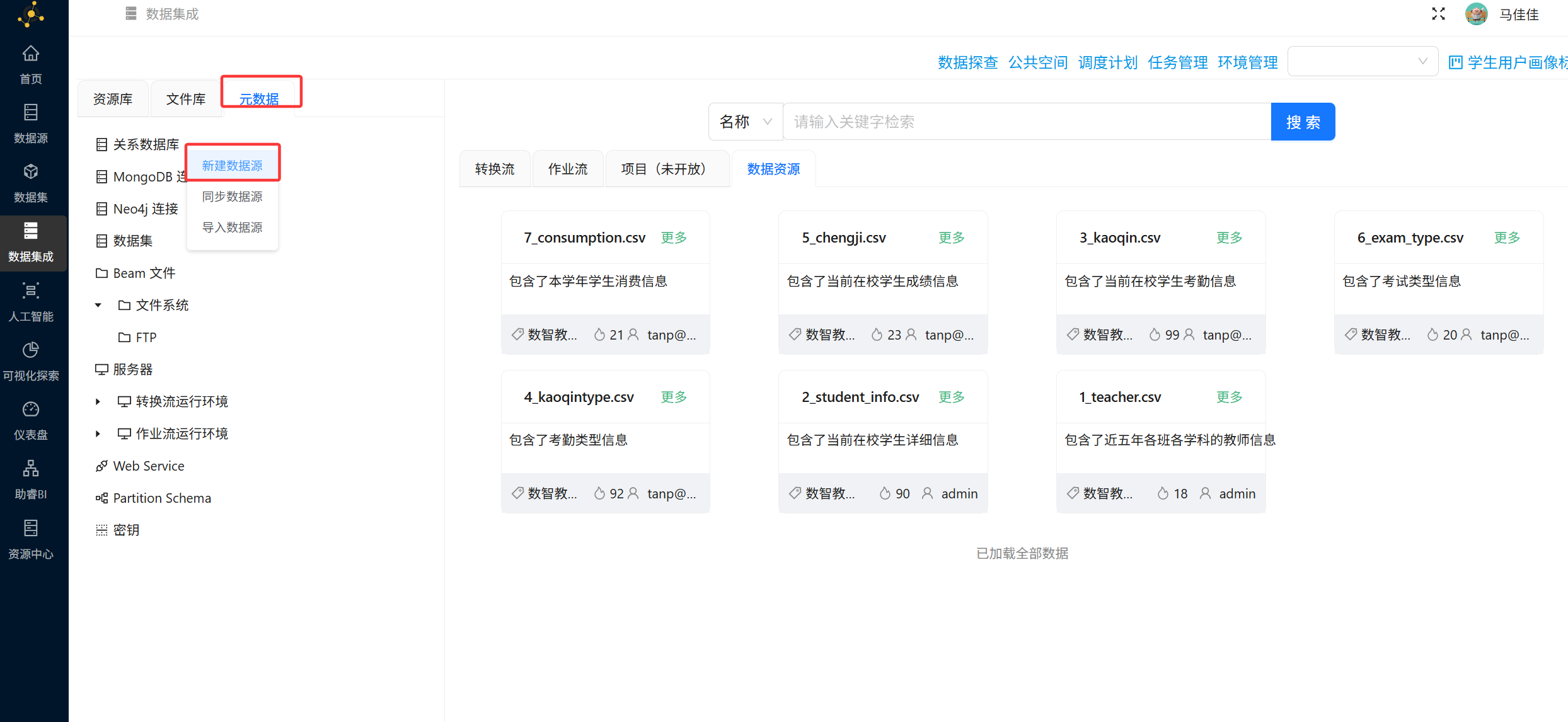Image resolution: width=1568 pixels, height=722 pixels.
Task: Expand the 转换流运行环境 tree node
Action: tap(98, 402)
